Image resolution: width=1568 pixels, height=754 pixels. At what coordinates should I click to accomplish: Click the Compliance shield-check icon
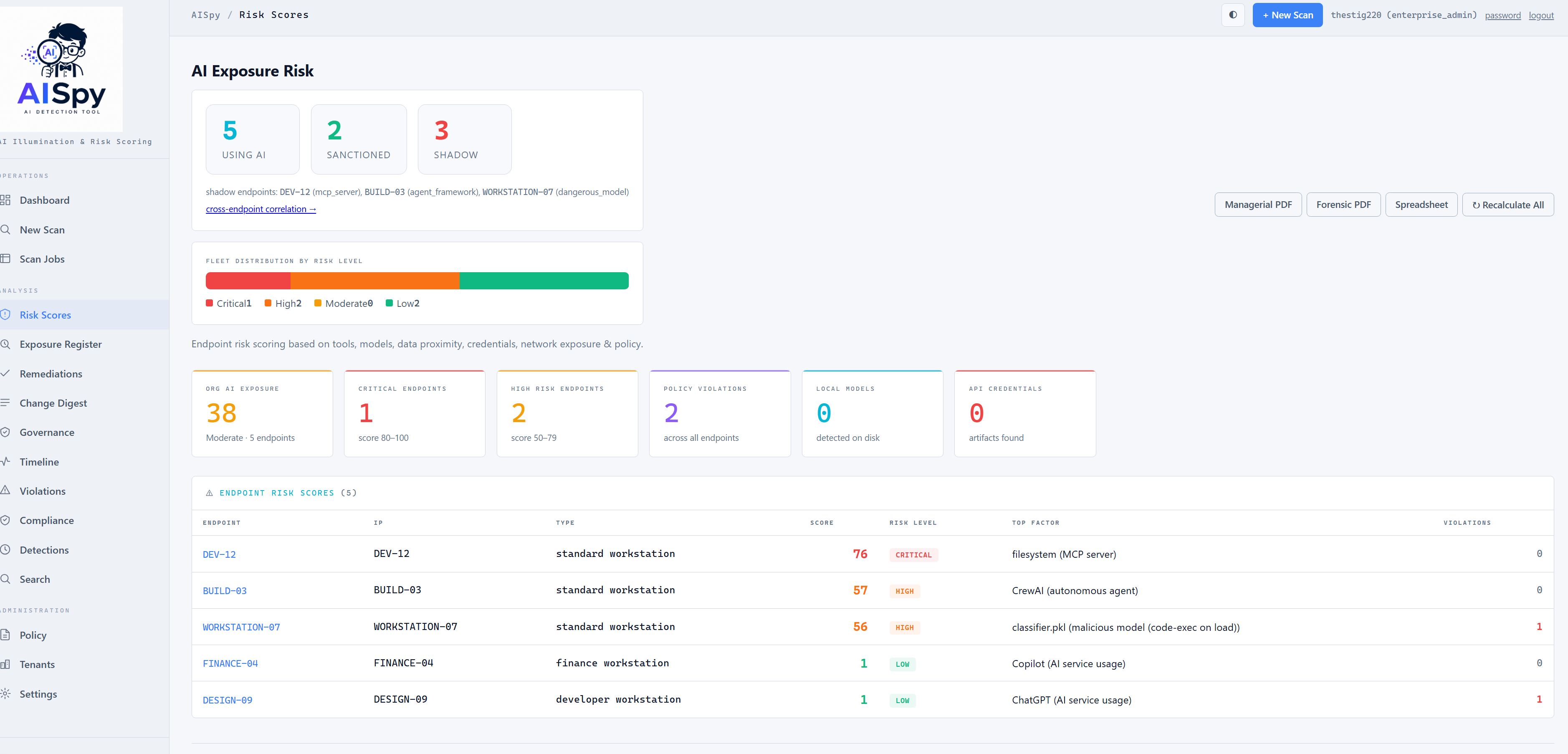[5, 520]
